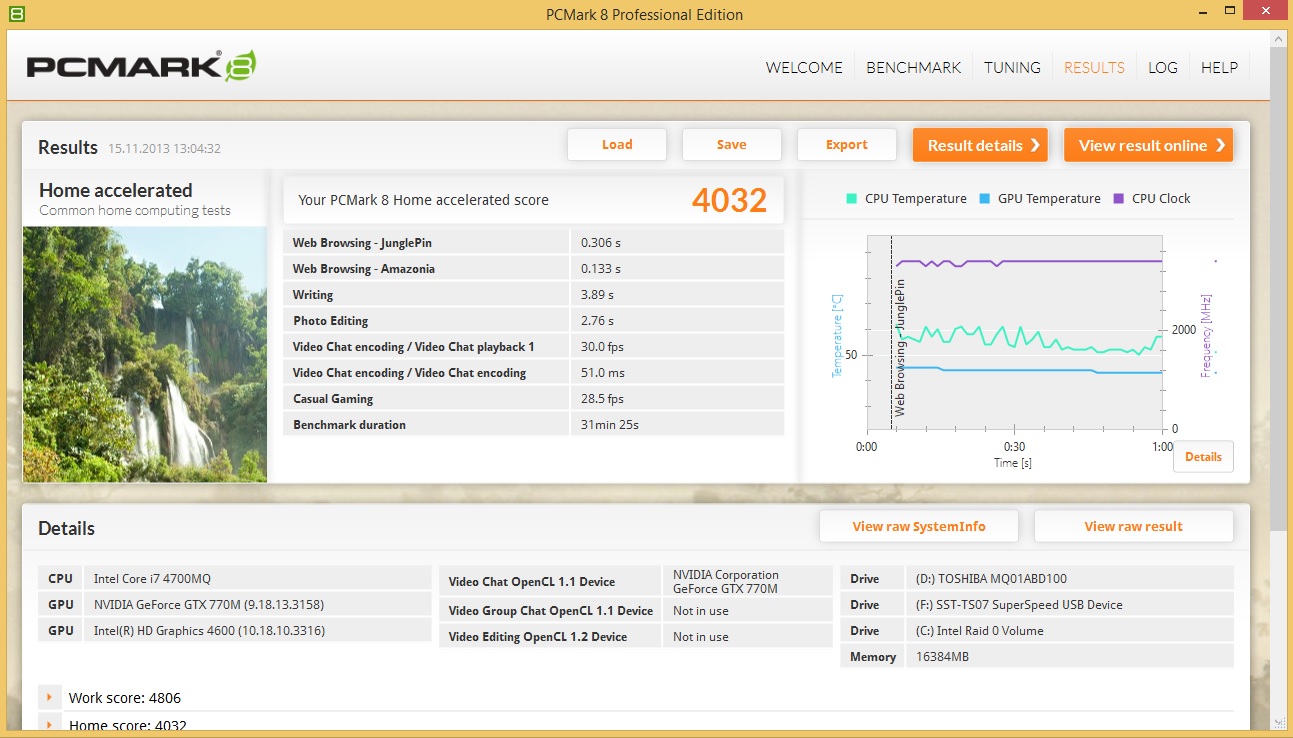Viewport: 1293px width, 738px height.
Task: Select the RESULTS tab
Action: [x=1094, y=68]
